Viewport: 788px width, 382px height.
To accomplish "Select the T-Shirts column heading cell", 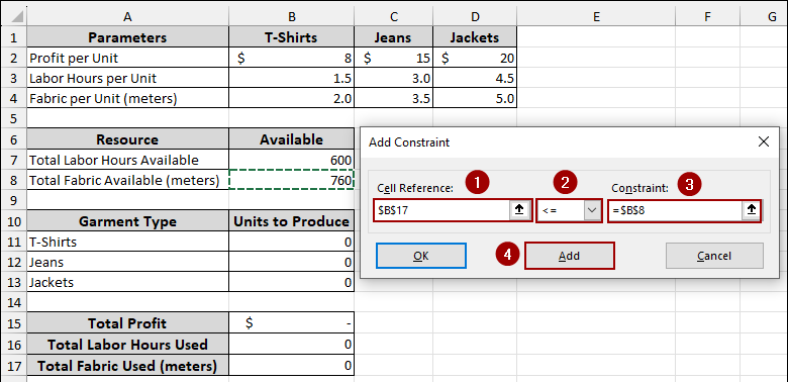I will (291, 37).
